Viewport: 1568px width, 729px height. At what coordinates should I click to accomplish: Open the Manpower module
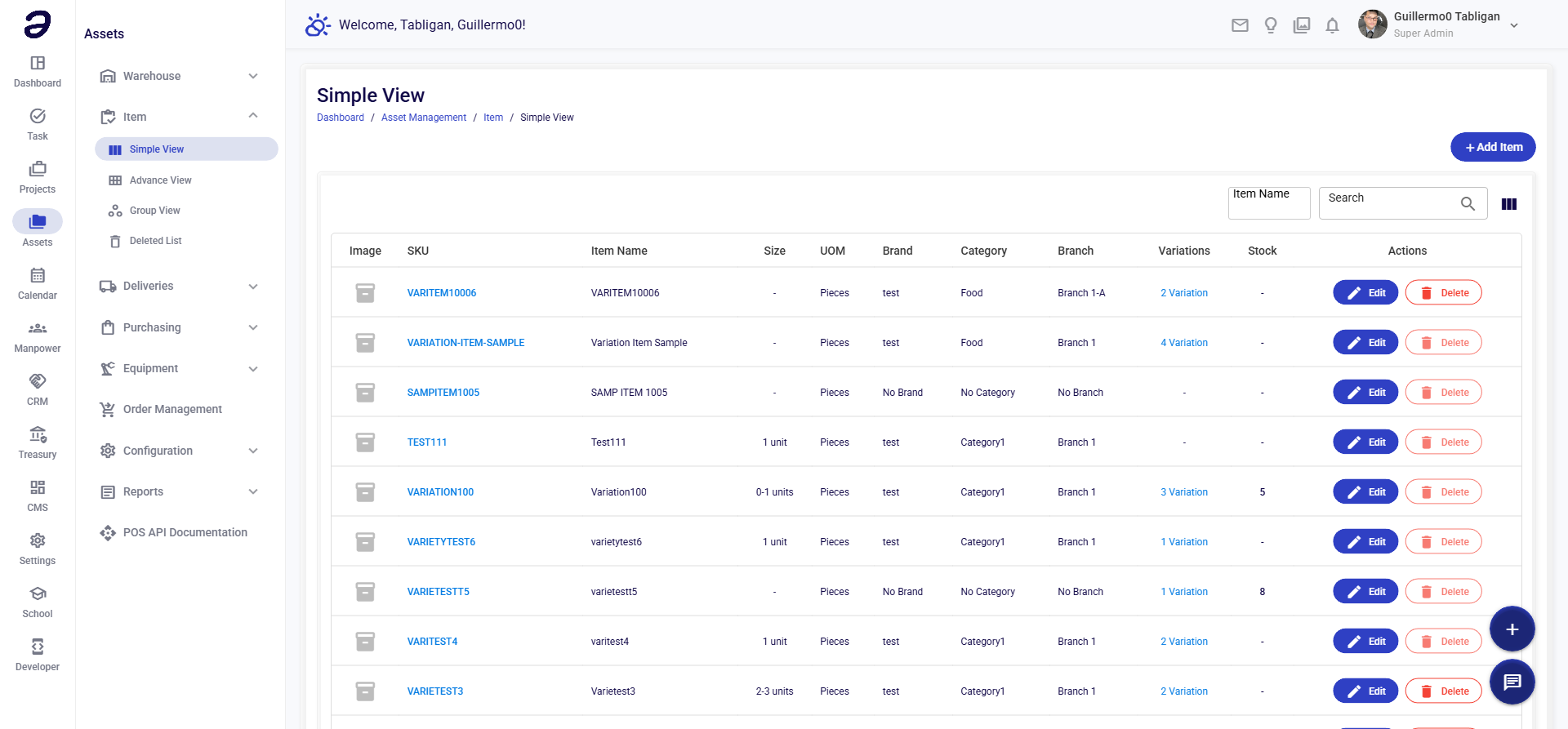pos(38,336)
